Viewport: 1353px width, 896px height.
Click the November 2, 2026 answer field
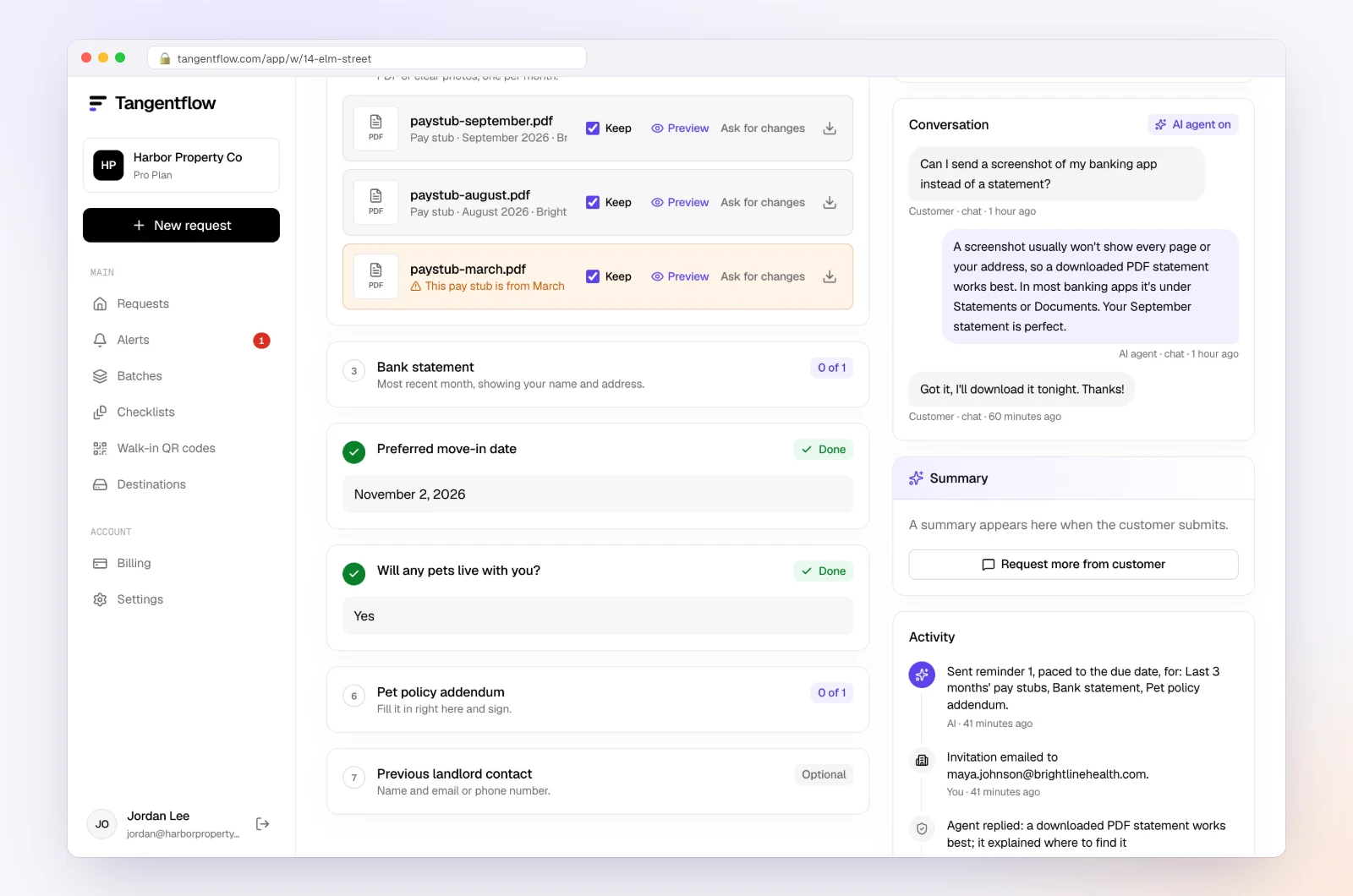pyautogui.click(x=598, y=494)
